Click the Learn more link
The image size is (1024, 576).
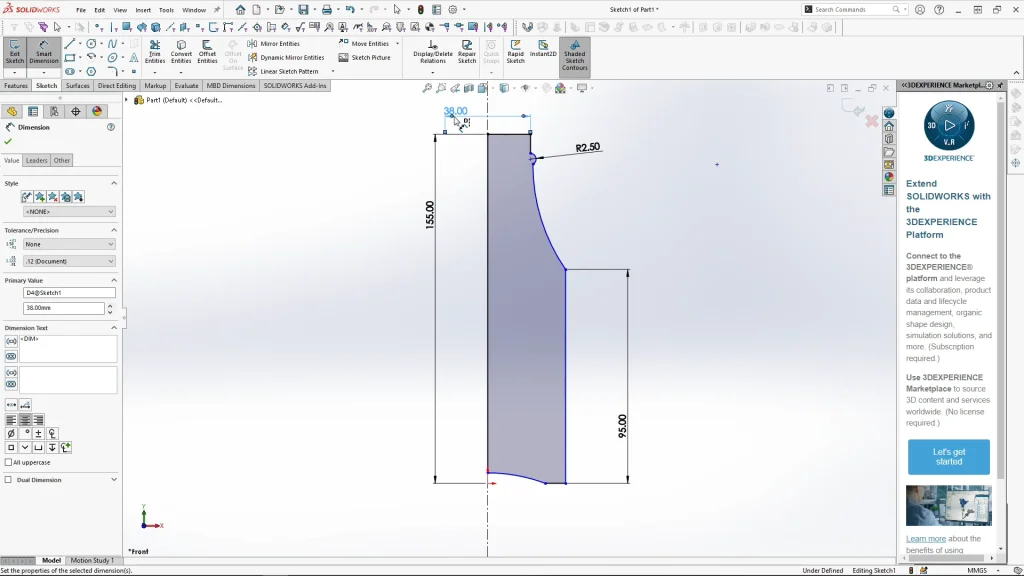pos(925,539)
